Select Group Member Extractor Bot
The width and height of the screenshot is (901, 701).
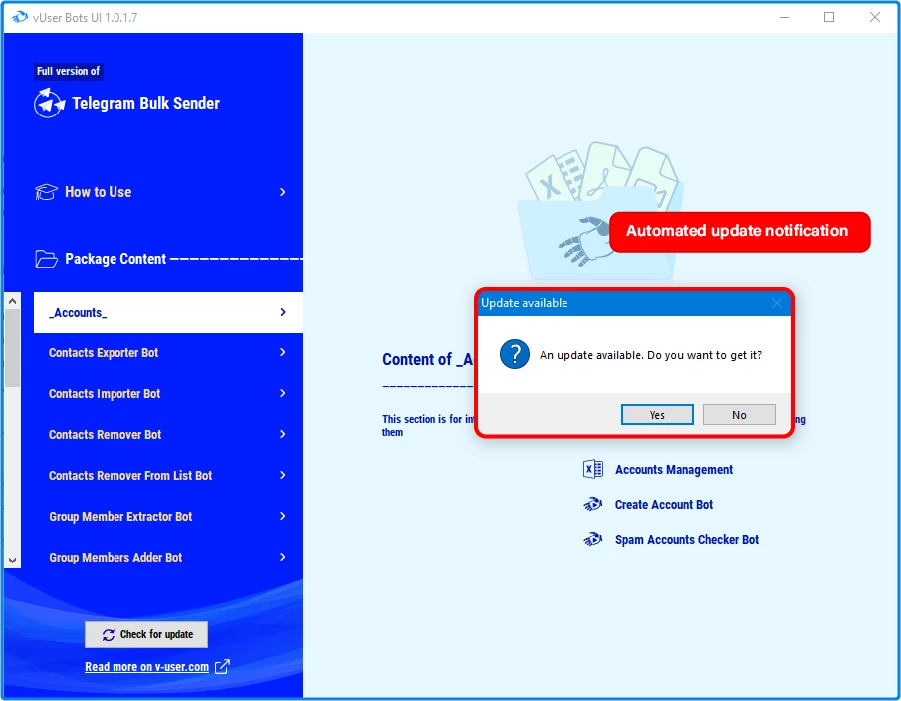168,516
